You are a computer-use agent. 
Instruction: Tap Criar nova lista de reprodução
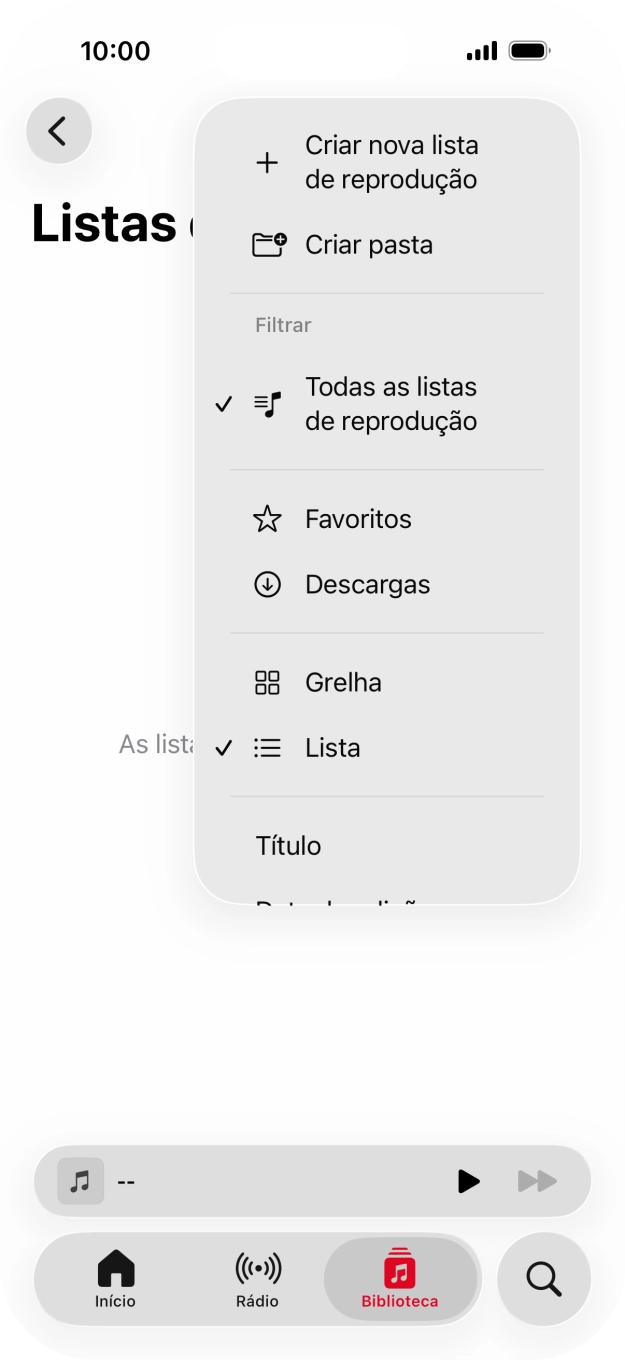click(x=391, y=162)
